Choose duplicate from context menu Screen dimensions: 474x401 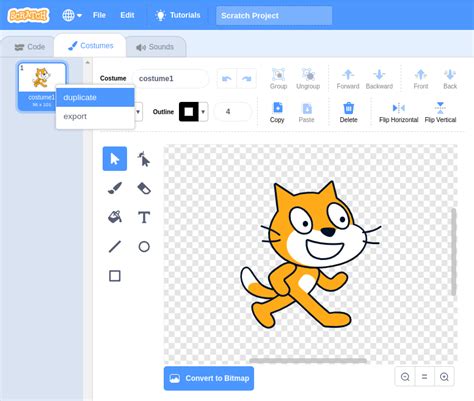[x=95, y=97]
